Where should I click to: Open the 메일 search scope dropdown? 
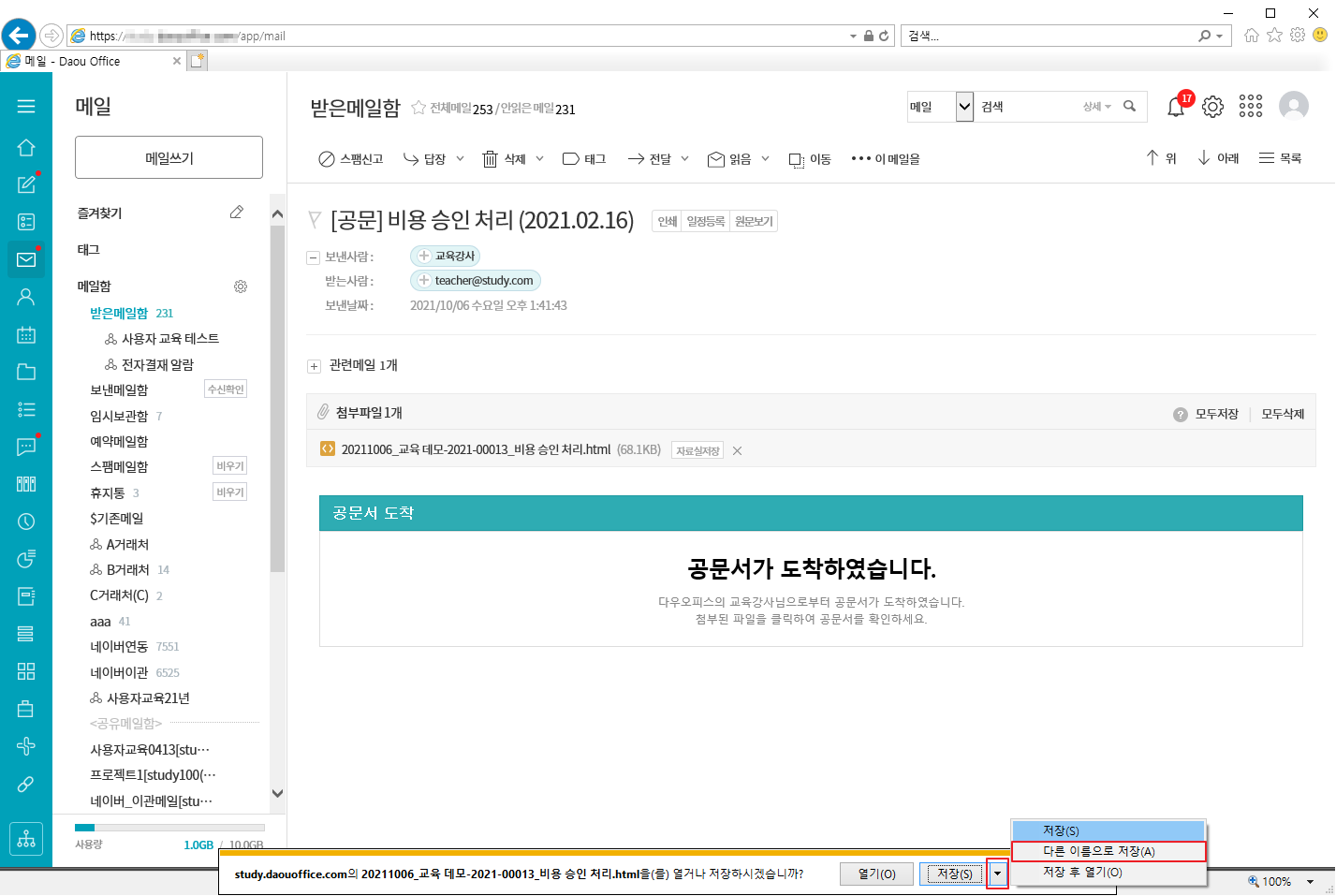coord(964,107)
